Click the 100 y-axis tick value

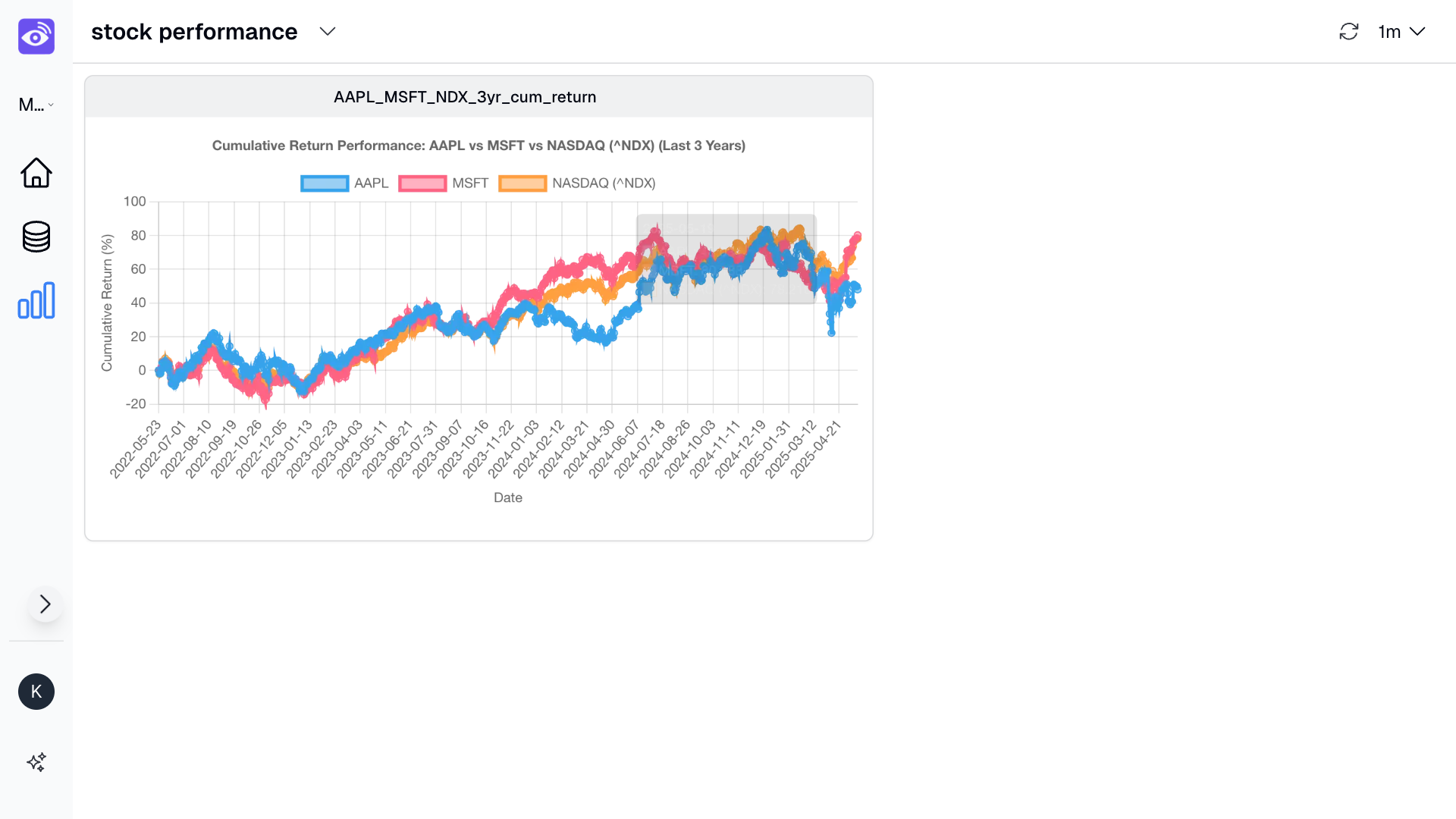pyautogui.click(x=134, y=202)
